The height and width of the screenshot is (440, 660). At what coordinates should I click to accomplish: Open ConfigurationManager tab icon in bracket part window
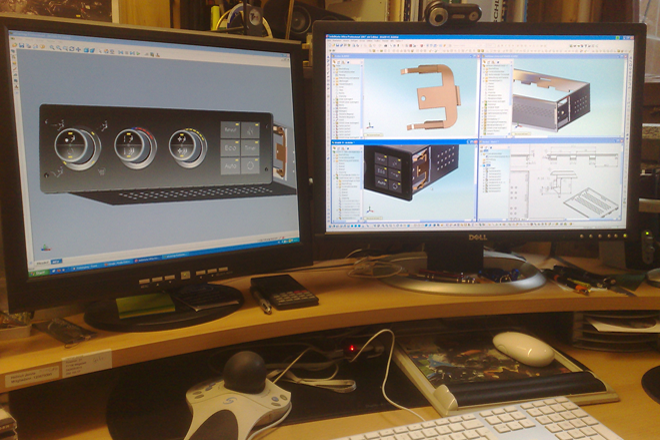point(343,62)
